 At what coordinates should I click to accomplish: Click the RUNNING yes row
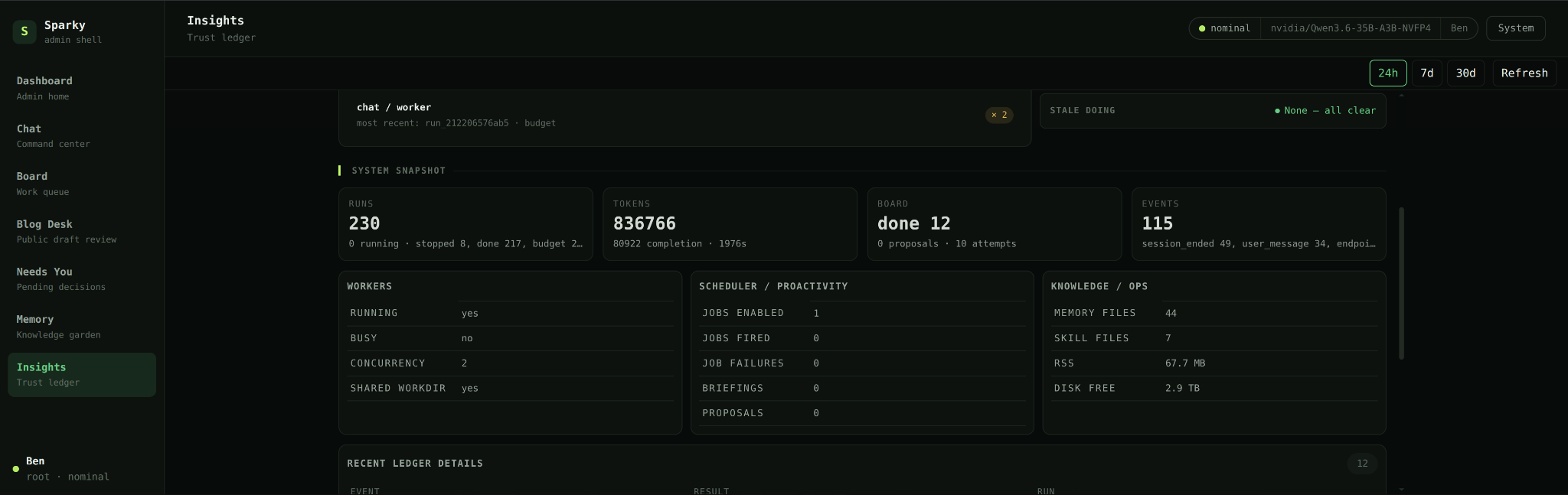(x=510, y=313)
